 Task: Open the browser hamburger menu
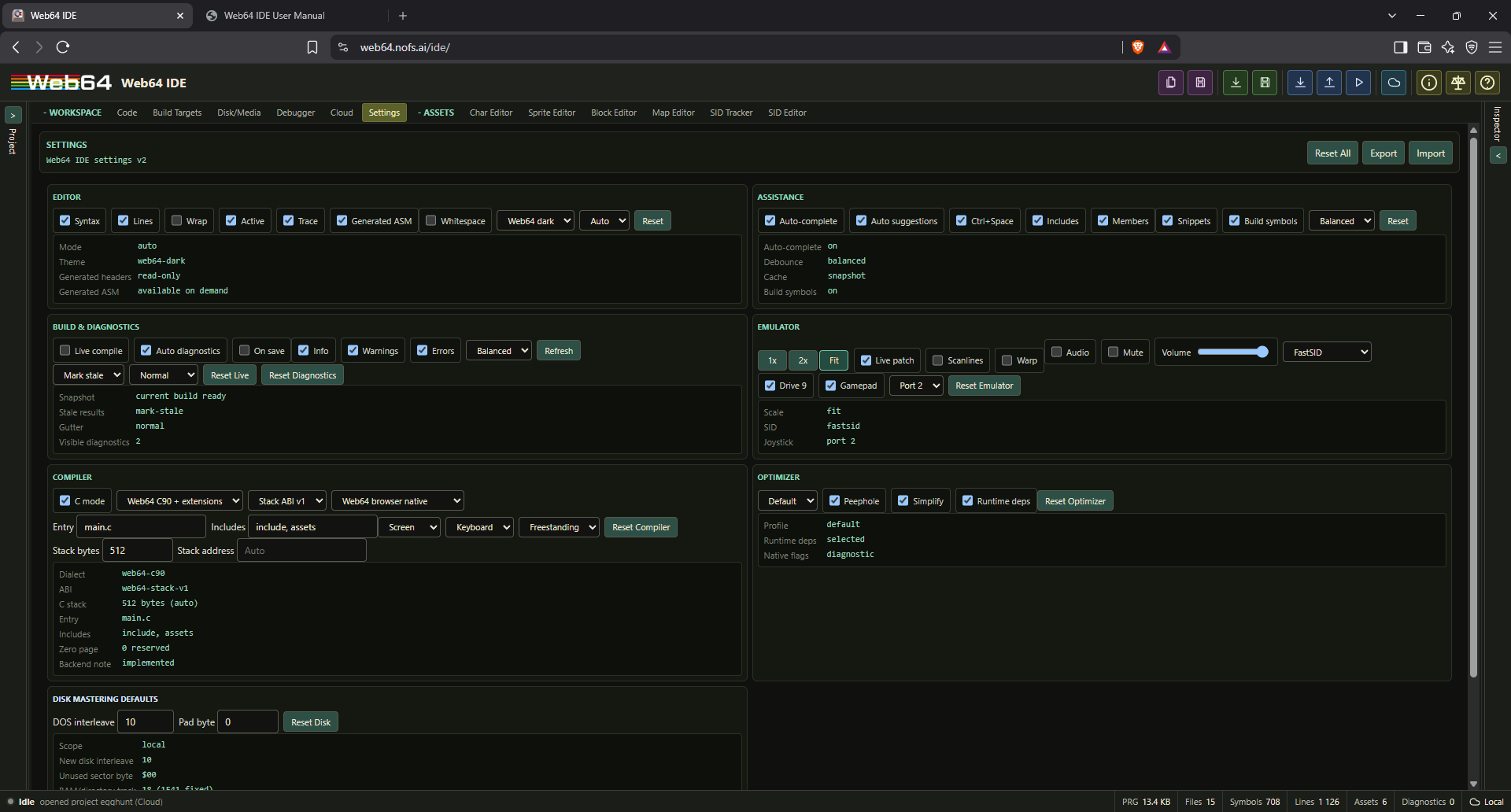tap(1495, 47)
